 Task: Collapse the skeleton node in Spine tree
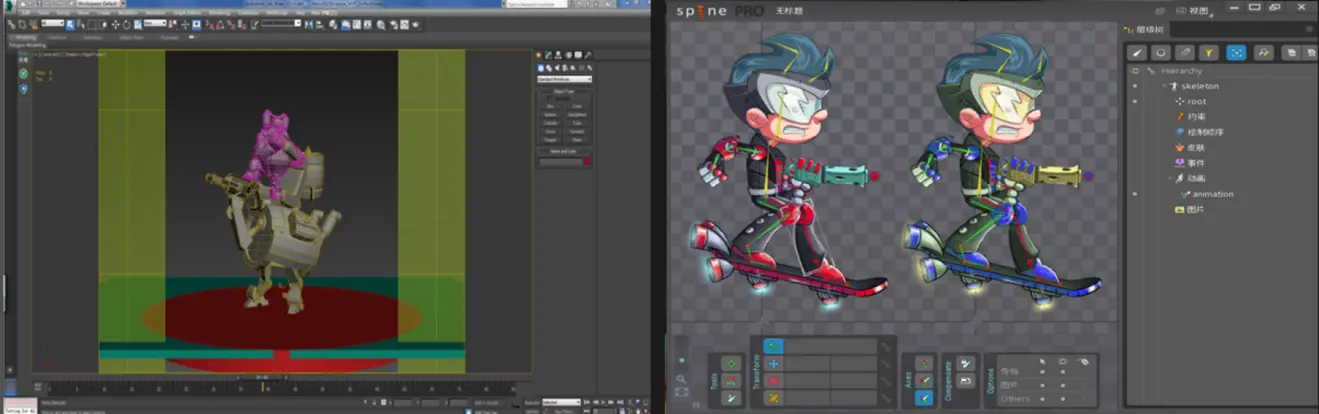pyautogui.click(x=1163, y=86)
